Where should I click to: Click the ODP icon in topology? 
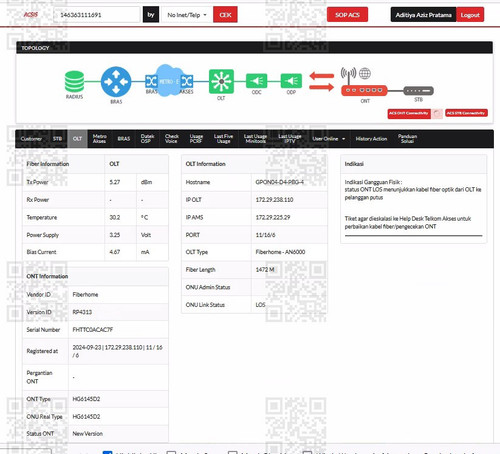pyautogui.click(x=291, y=81)
